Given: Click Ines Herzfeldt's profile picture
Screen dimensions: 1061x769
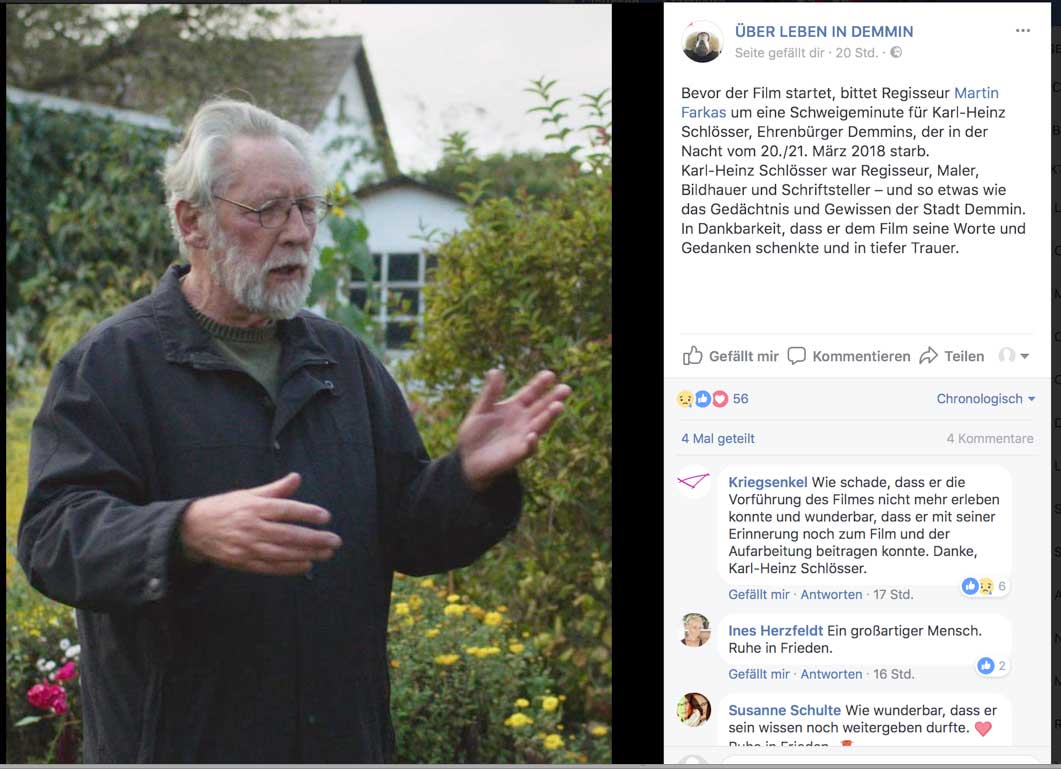Looking at the screenshot, I should click(x=695, y=630).
